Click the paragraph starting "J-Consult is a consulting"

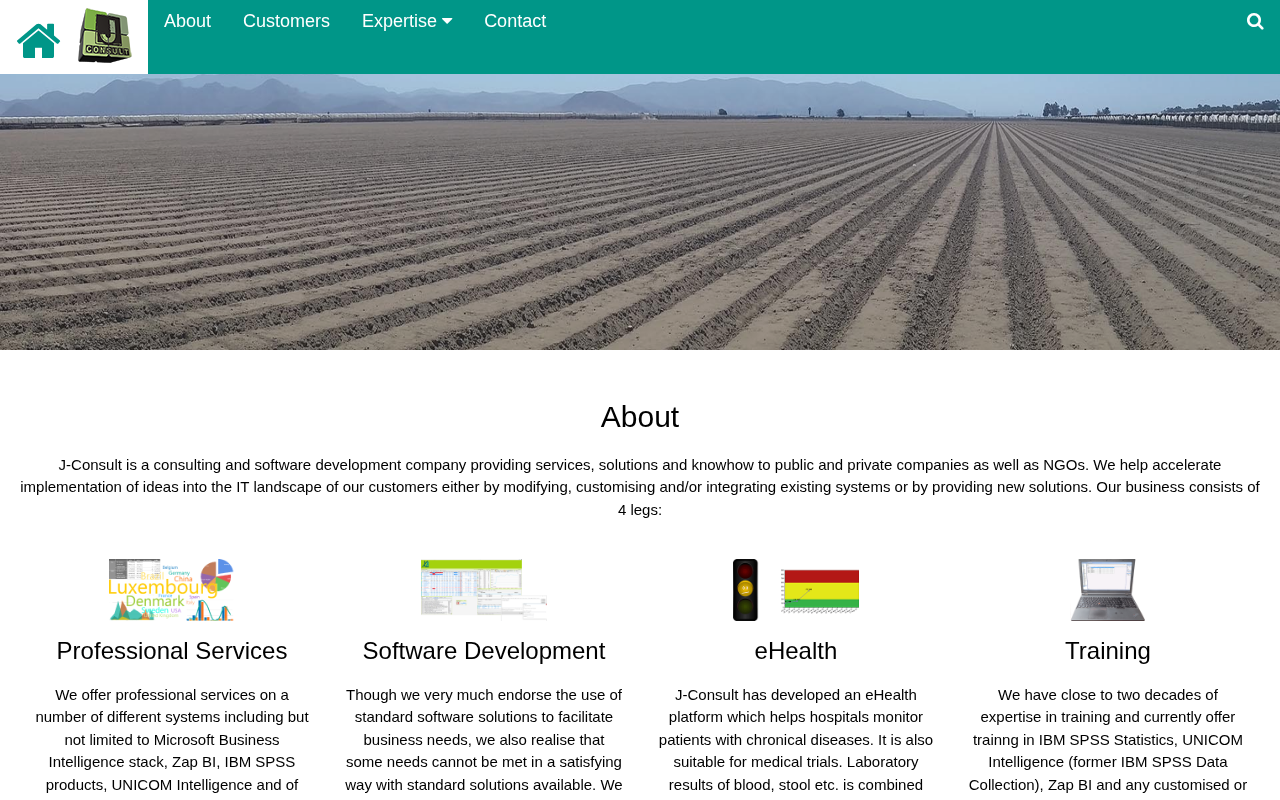tap(640, 487)
